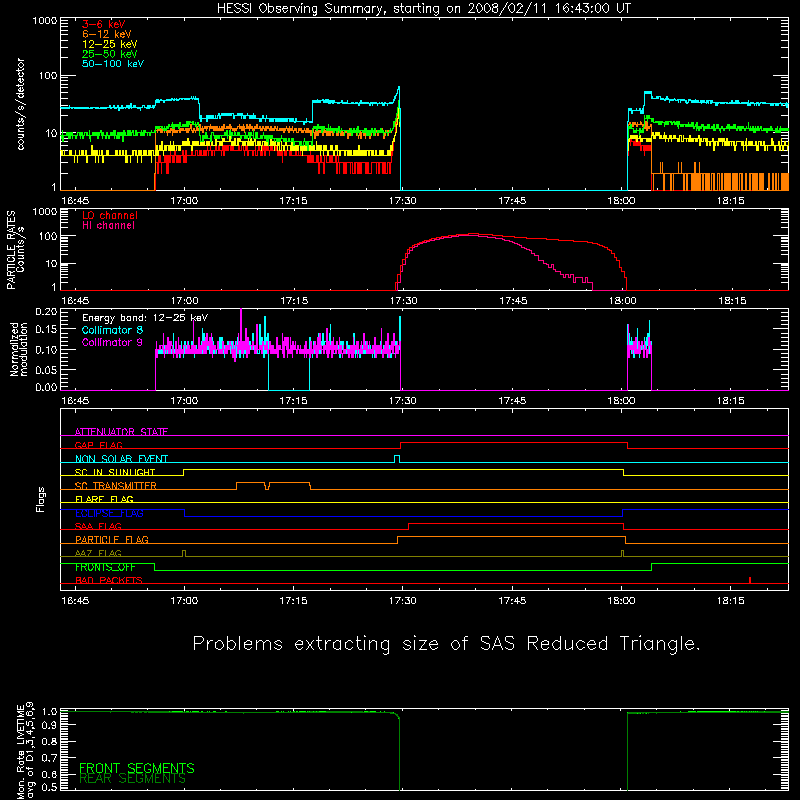The image size is (800, 800).
Task: Click the AAZ_FLAG label
Action: [x=98, y=554]
